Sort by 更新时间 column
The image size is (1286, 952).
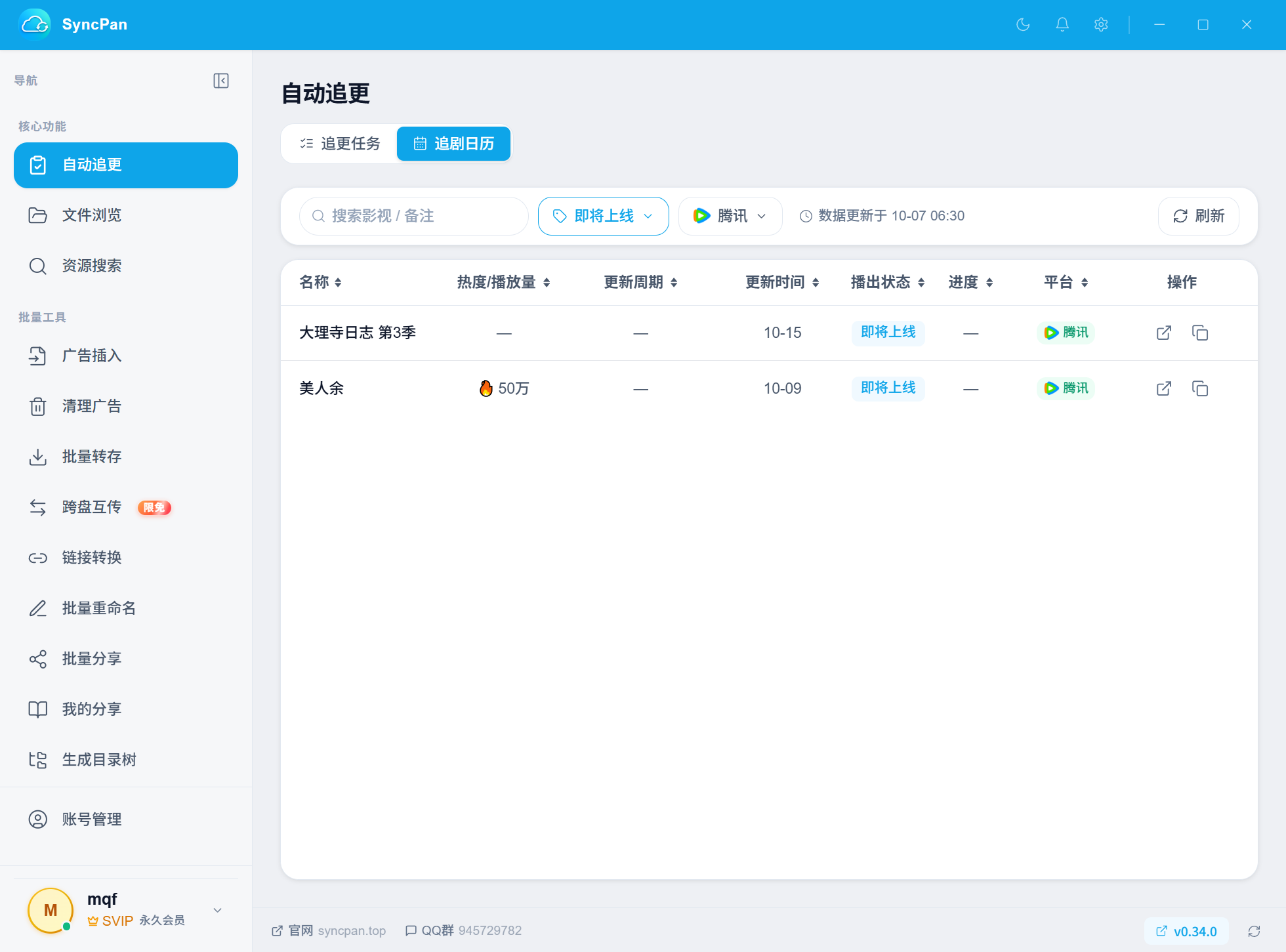click(782, 282)
